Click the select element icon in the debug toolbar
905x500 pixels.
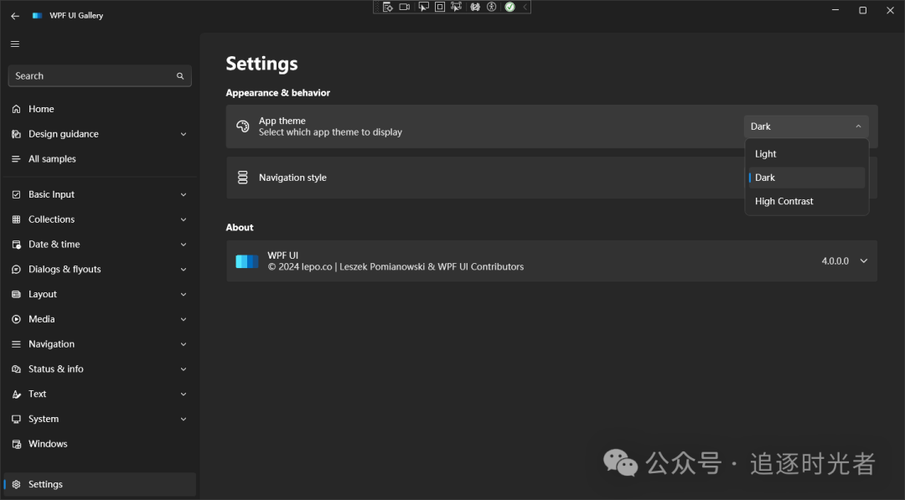pyautogui.click(x=423, y=7)
